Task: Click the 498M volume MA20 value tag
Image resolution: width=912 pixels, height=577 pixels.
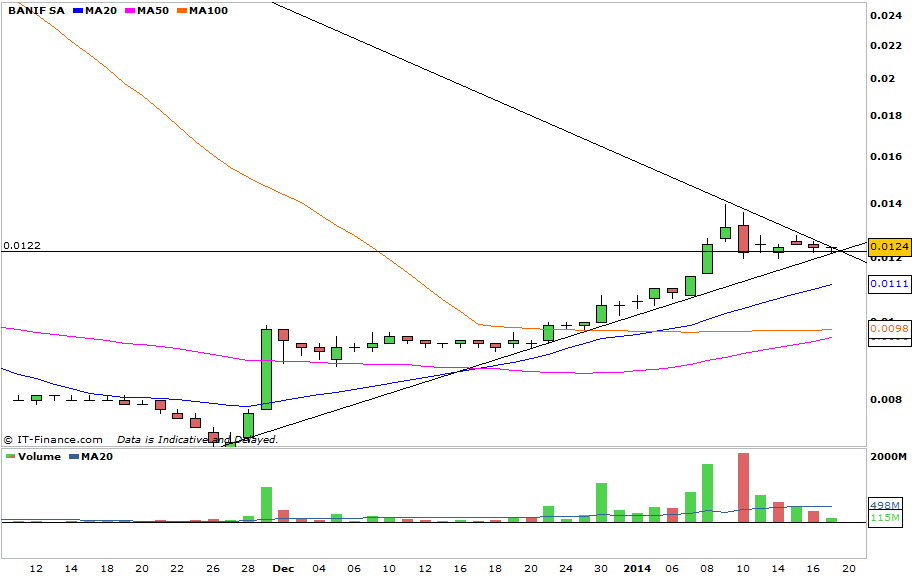Action: pyautogui.click(x=885, y=505)
